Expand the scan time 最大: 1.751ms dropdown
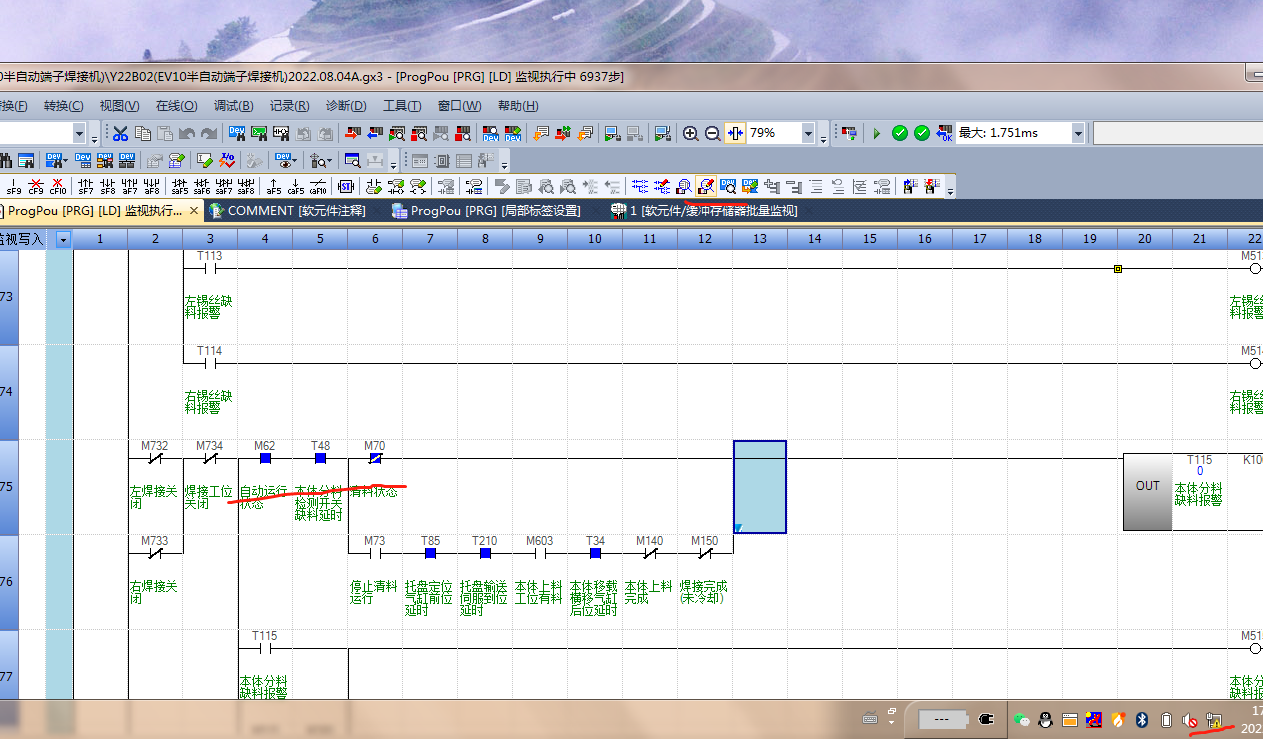This screenshot has width=1263, height=739. pos(1077,133)
